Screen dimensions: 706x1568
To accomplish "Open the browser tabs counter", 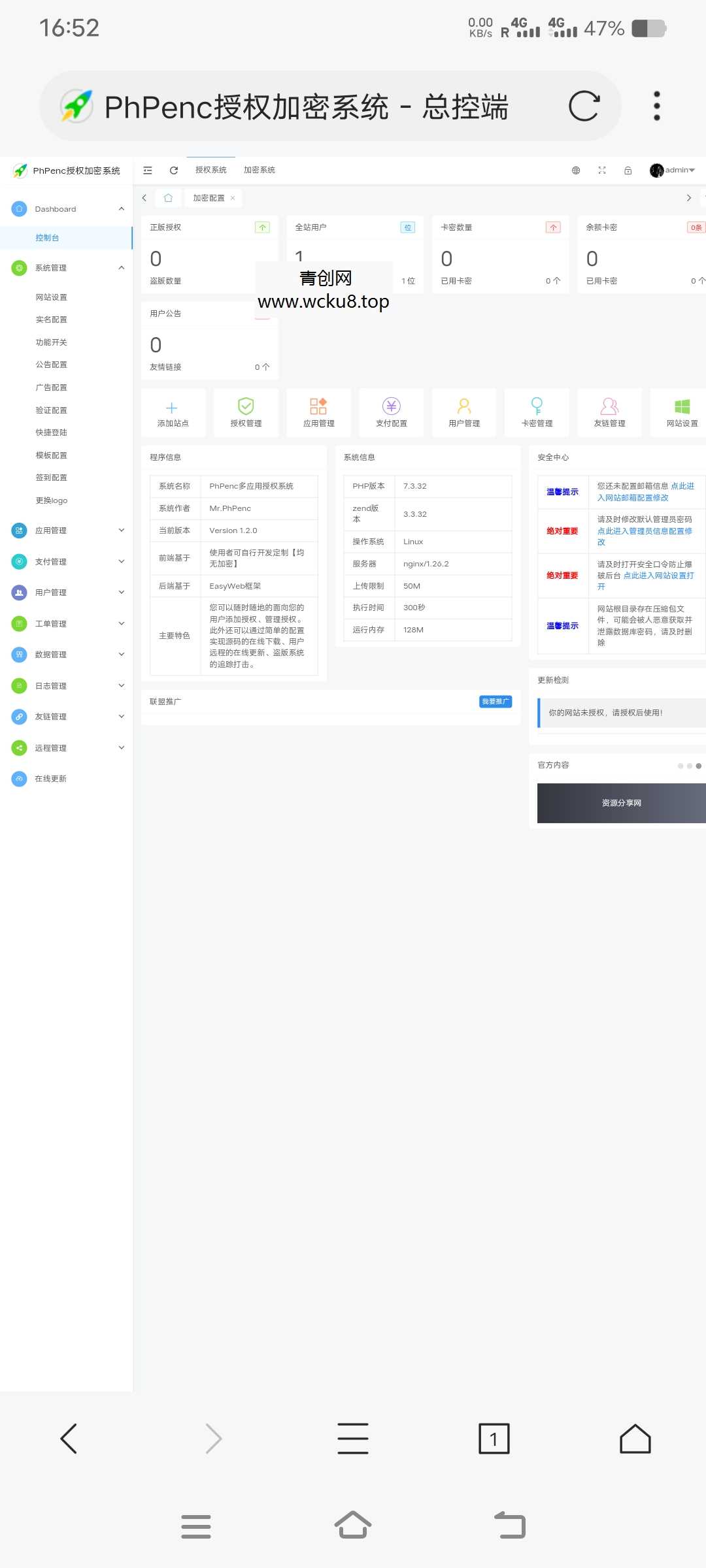I will [494, 1439].
